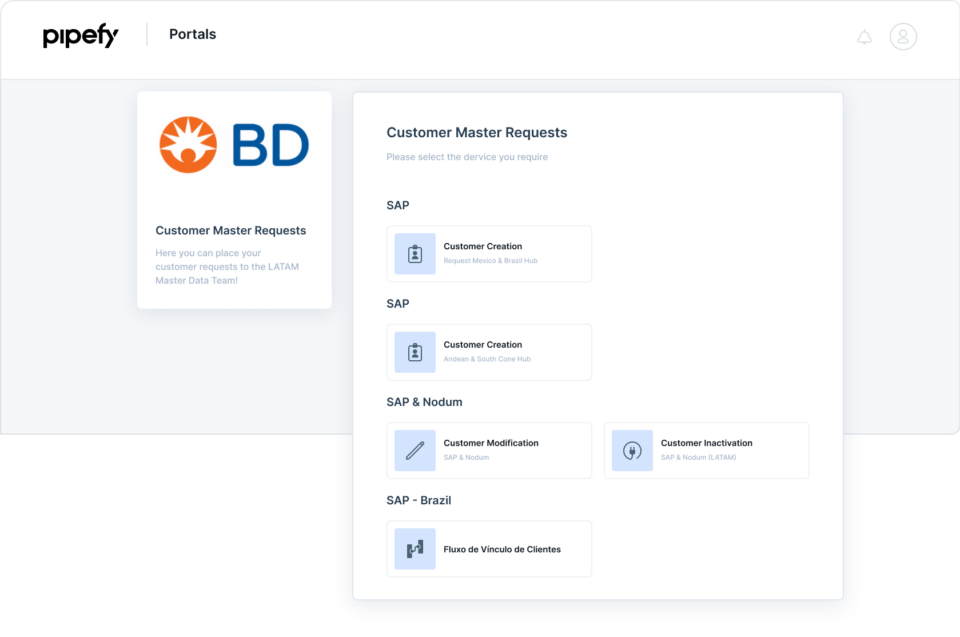
Task: Click the plug icon on Customer Inactivation
Action: [632, 450]
